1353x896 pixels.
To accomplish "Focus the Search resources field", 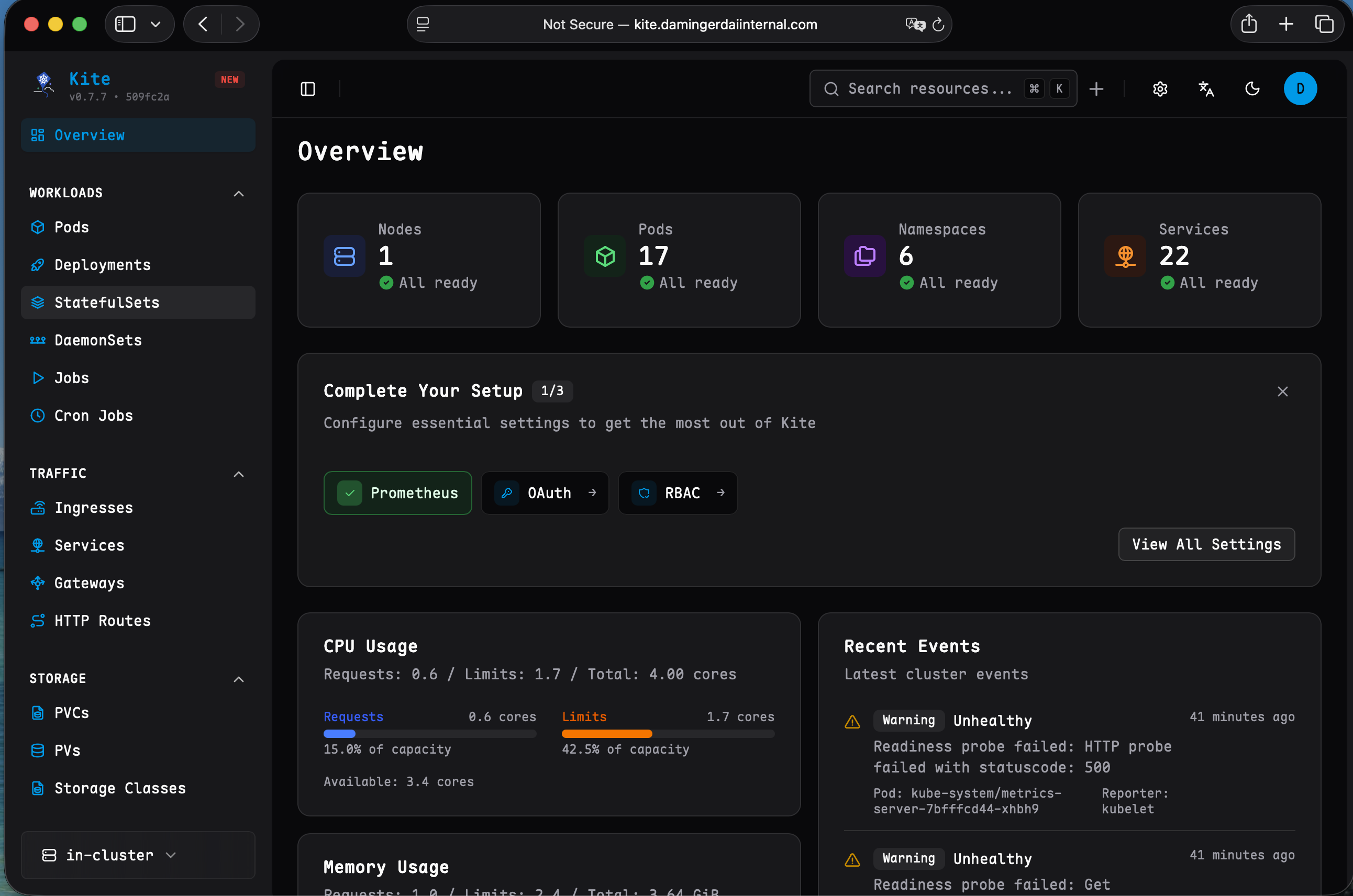I will click(x=929, y=88).
